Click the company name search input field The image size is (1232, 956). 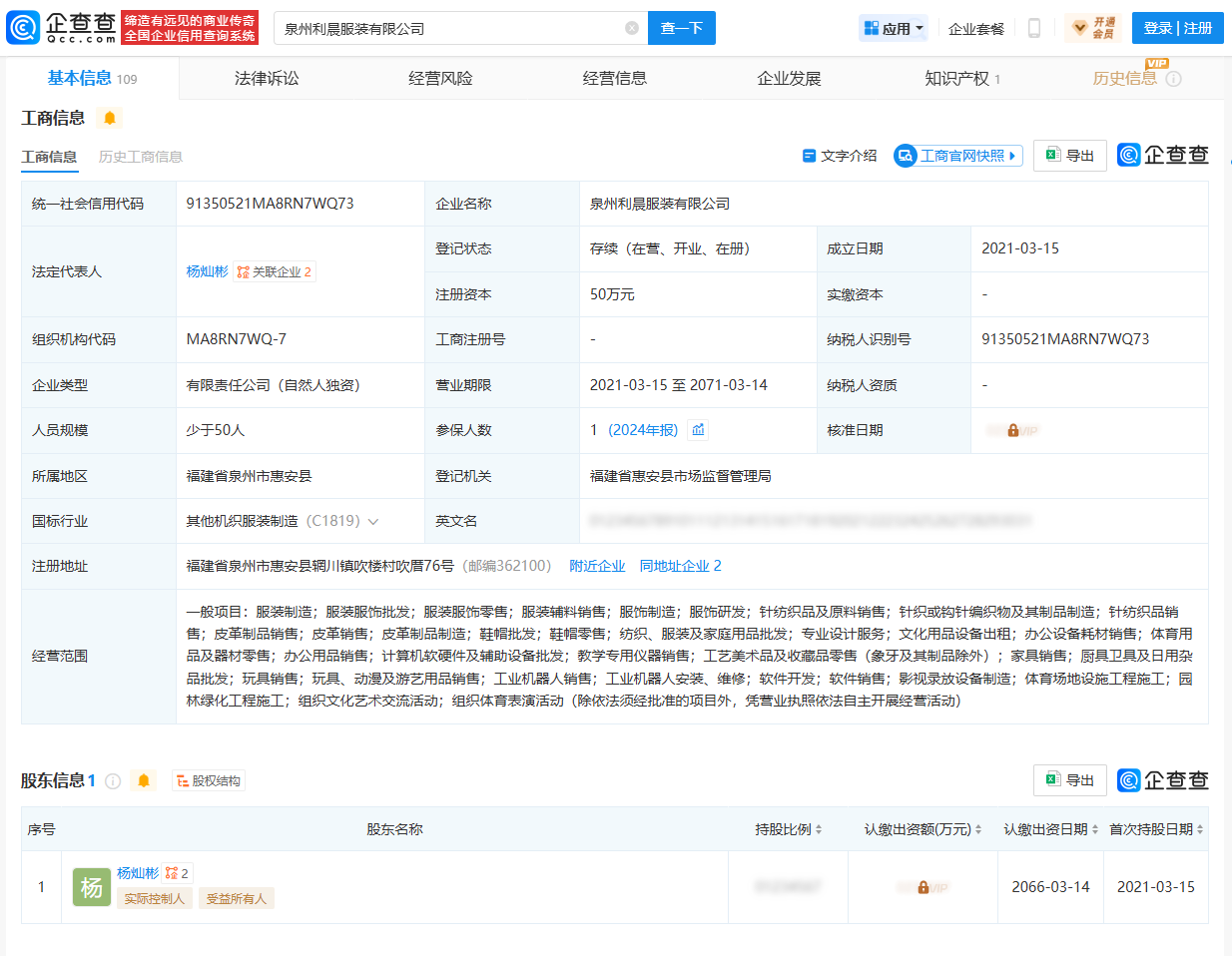pos(449,28)
